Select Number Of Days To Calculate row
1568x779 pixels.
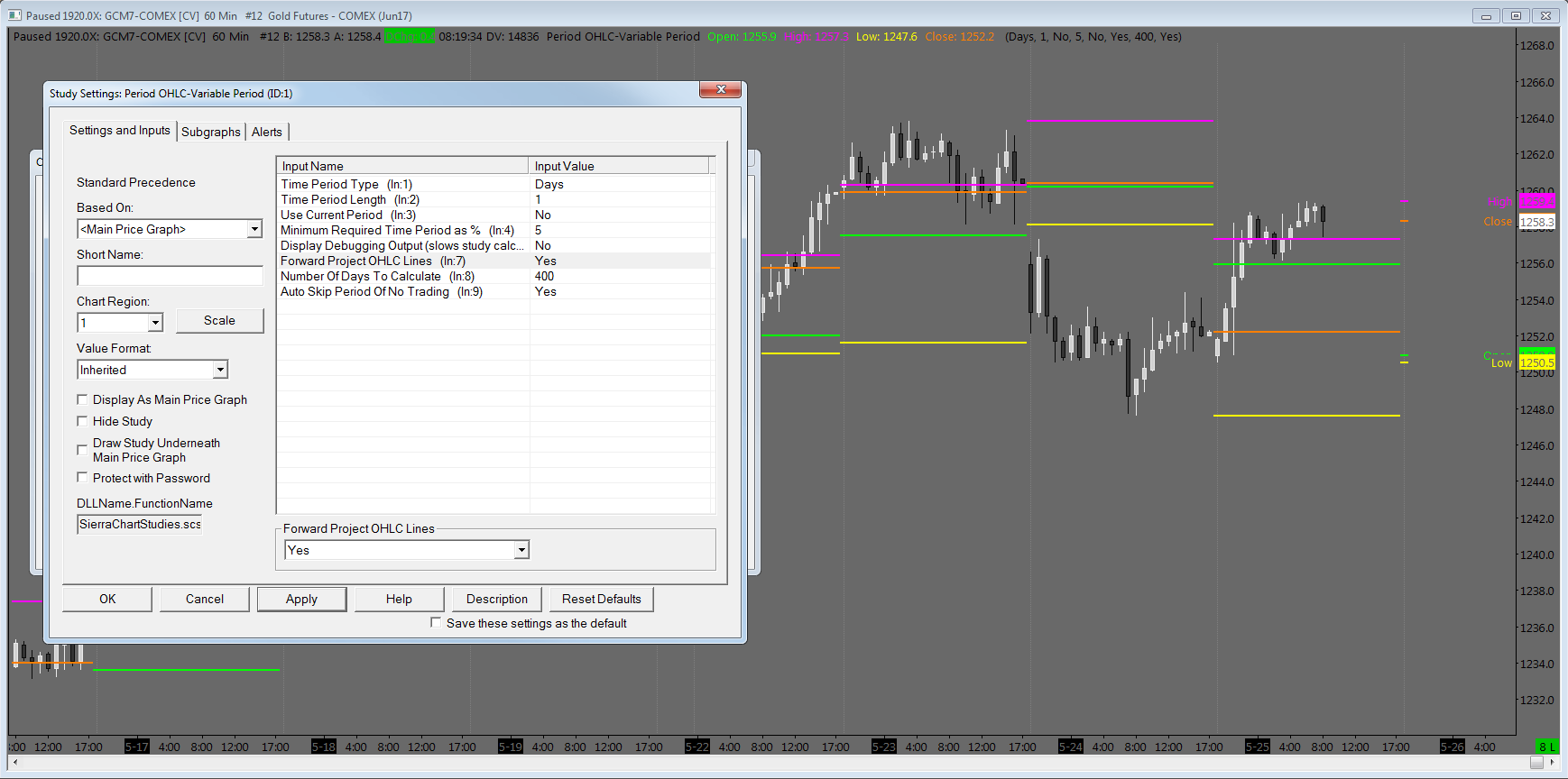494,276
